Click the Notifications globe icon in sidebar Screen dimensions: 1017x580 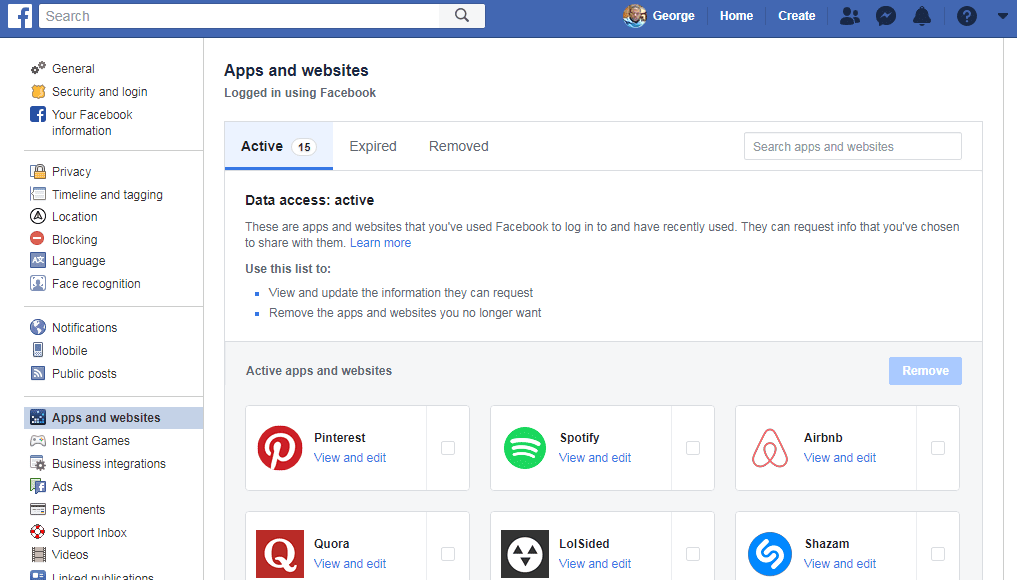coord(38,327)
